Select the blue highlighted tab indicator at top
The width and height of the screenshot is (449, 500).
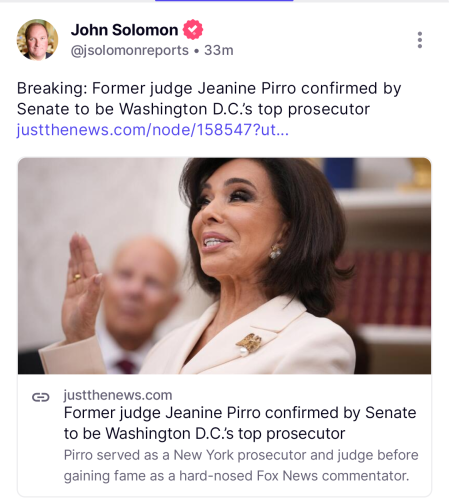[224, 1]
